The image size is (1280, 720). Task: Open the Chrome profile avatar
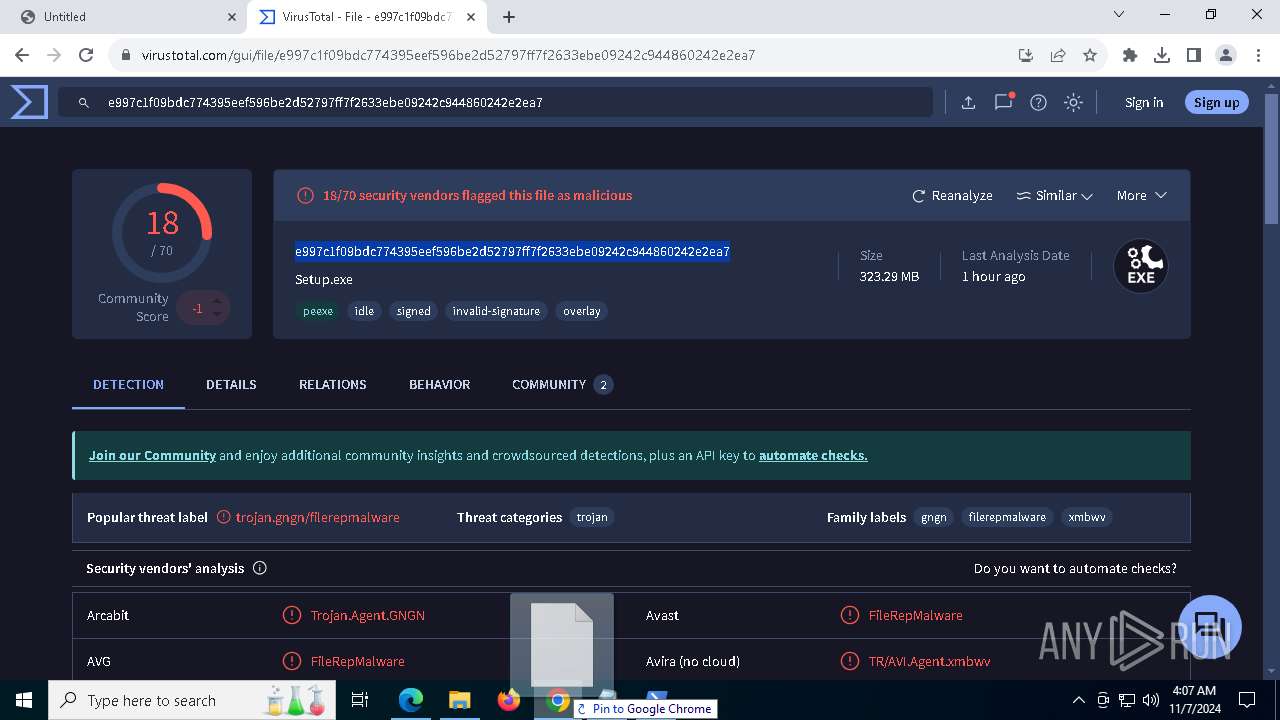click(1226, 55)
